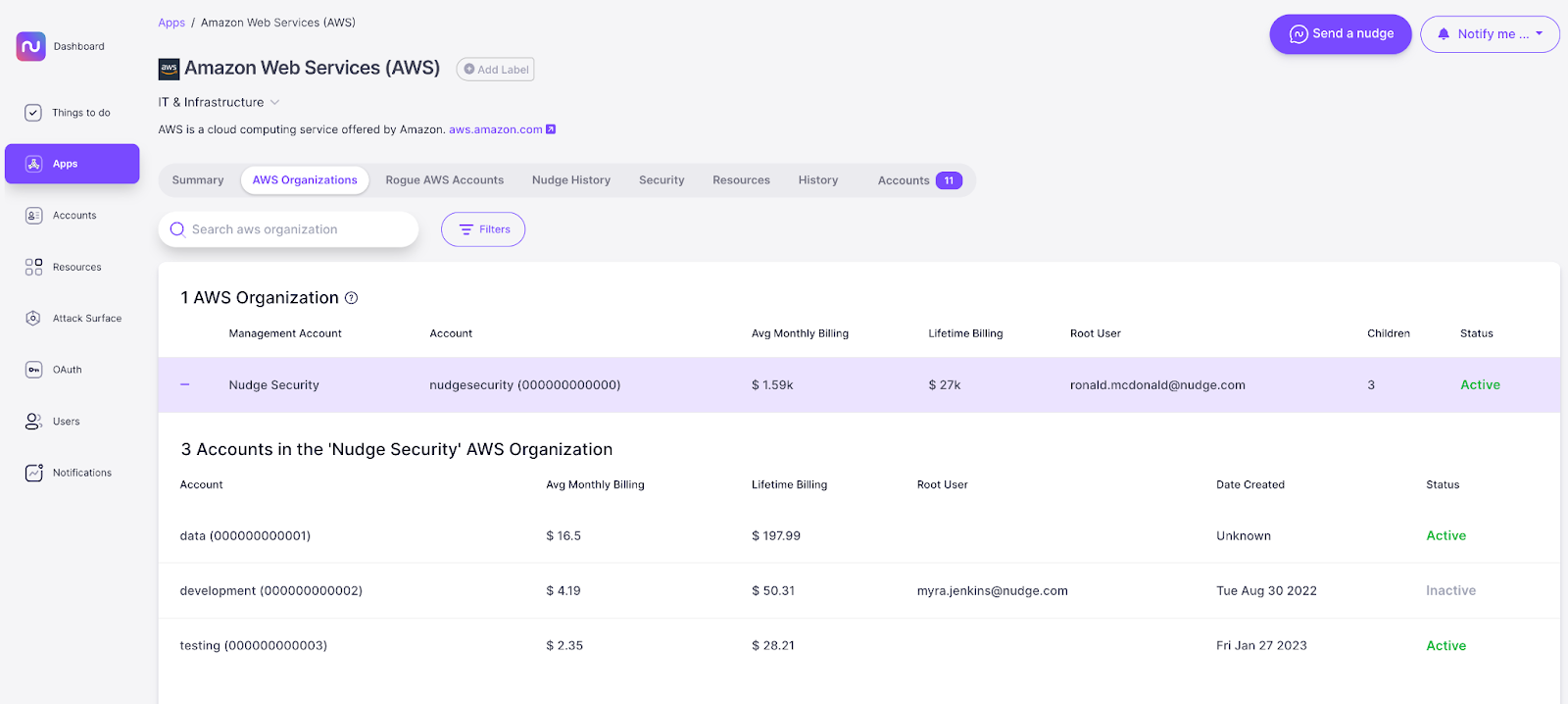Click the Add Label button
The image size is (1568, 704).
point(495,70)
